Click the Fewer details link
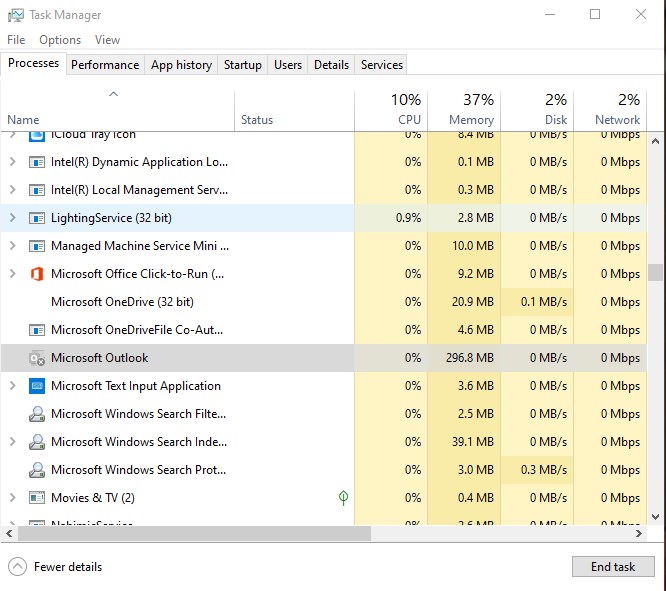 click(x=68, y=567)
